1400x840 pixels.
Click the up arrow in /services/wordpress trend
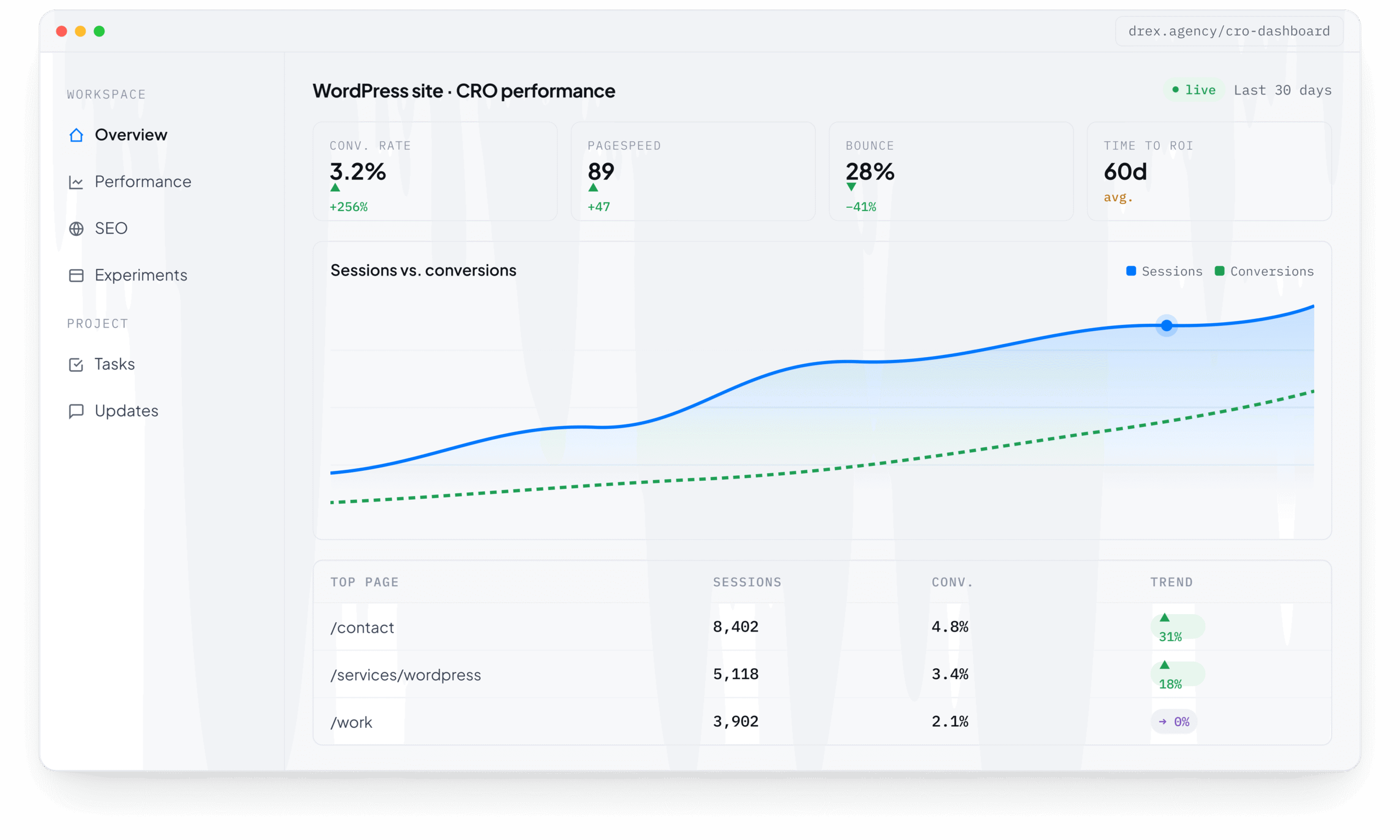click(1165, 665)
